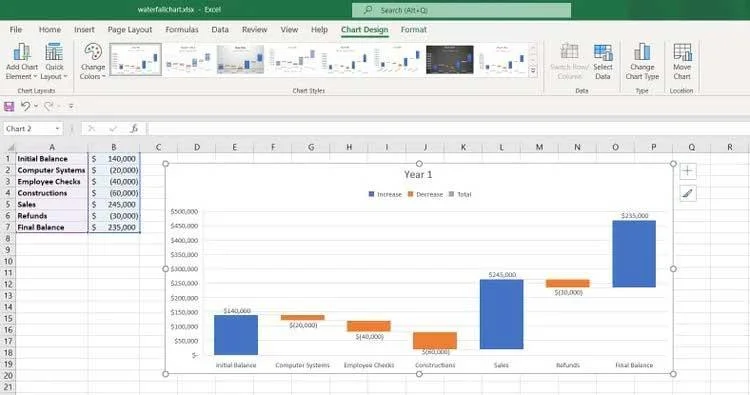
Task: Expand the undo history dropdown arrow
Action: (36, 106)
